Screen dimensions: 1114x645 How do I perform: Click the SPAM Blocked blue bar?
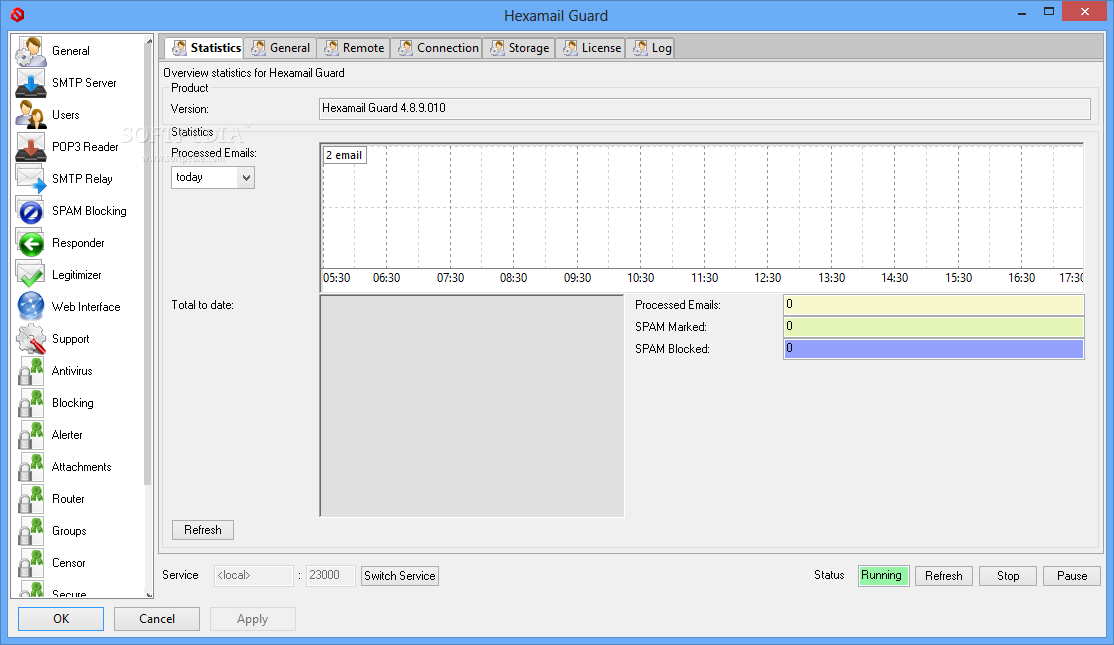coord(934,349)
